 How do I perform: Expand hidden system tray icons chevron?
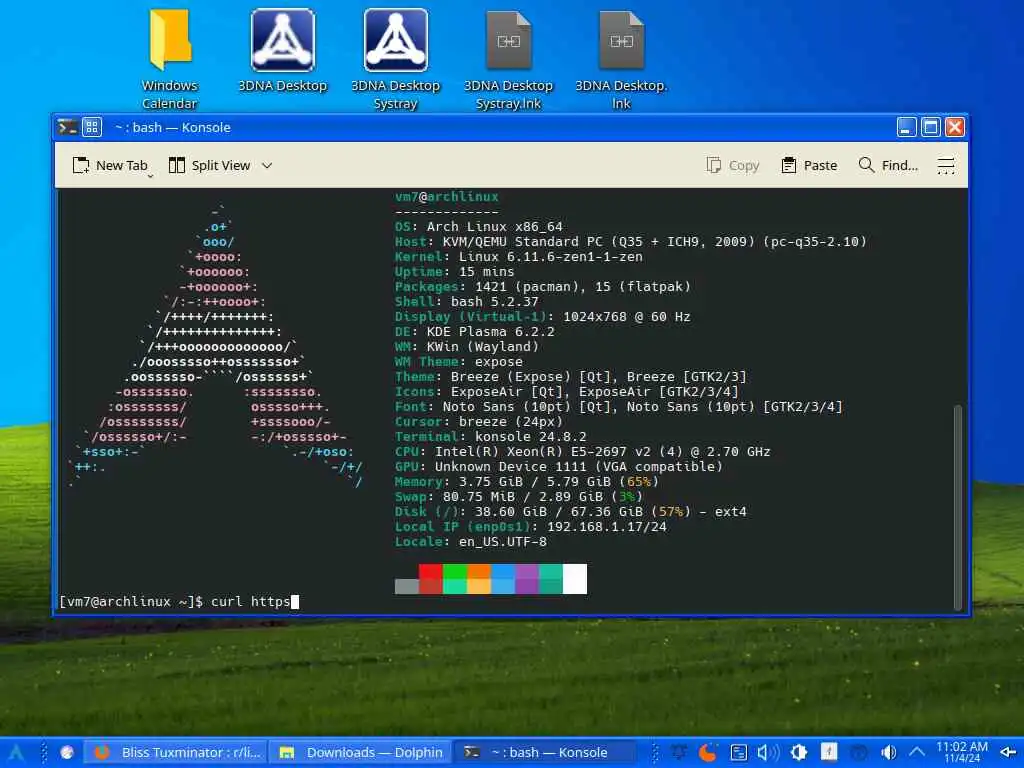click(x=917, y=752)
